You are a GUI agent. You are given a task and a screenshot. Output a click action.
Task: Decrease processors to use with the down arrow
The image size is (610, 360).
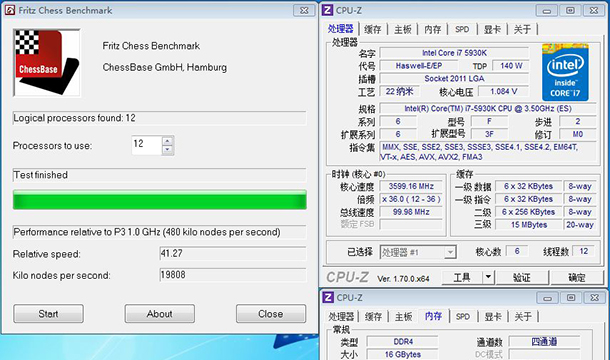168,150
